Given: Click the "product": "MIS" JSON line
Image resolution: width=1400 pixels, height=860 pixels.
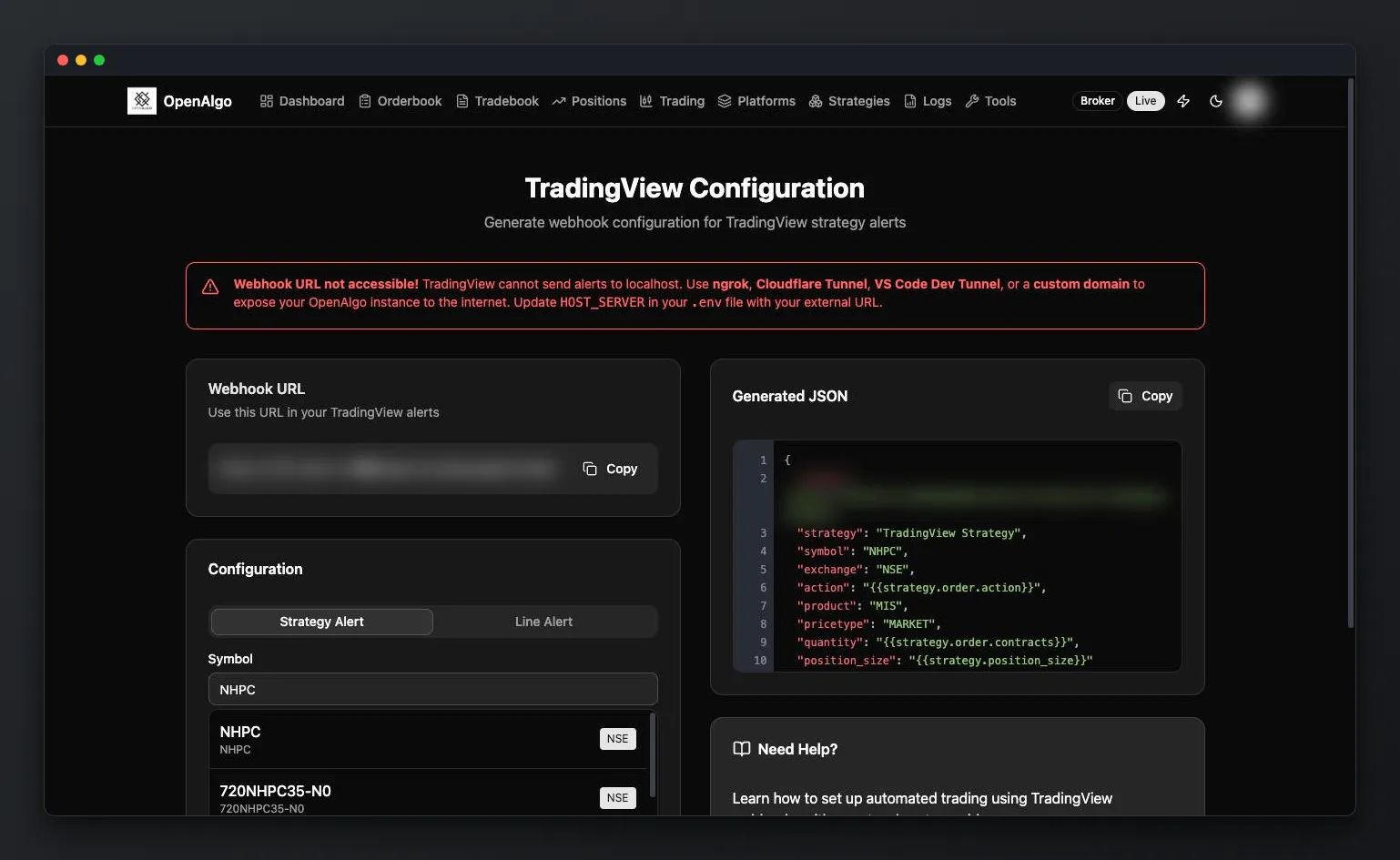Looking at the screenshot, I should [x=852, y=606].
